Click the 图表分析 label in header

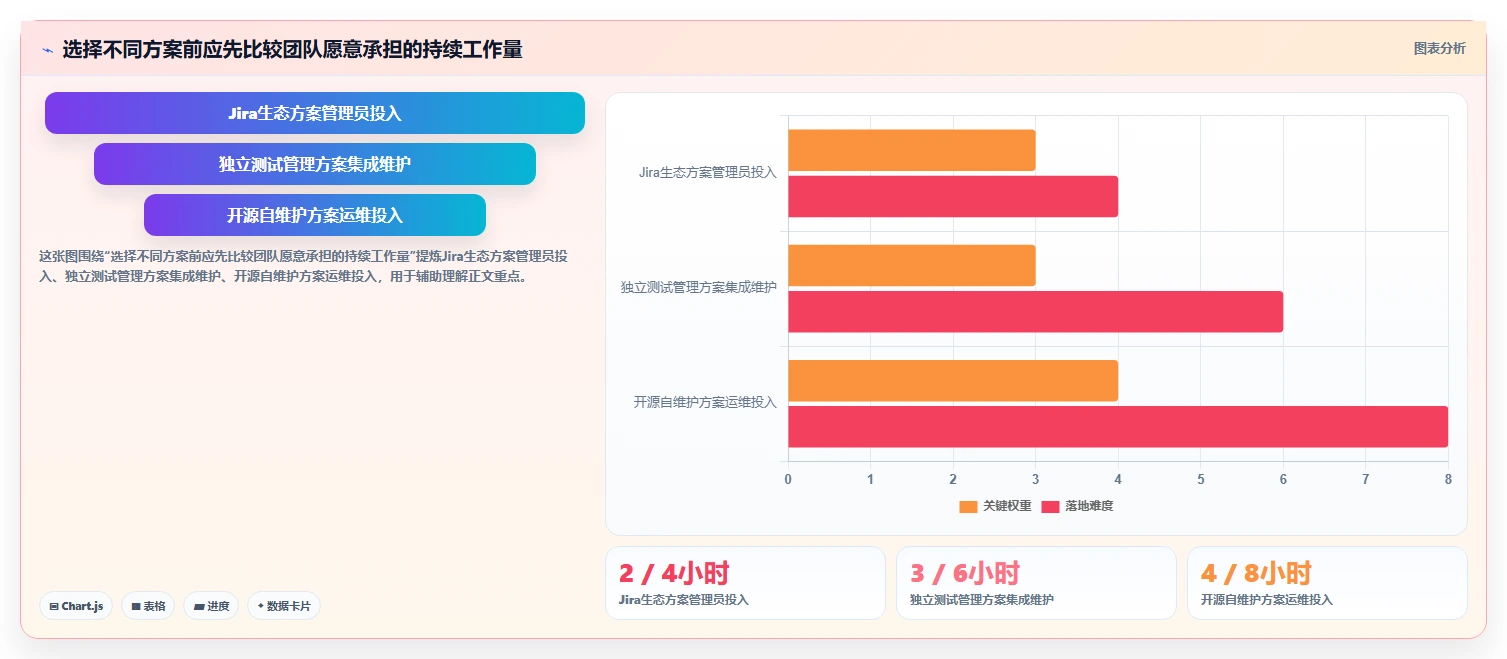pos(1439,48)
